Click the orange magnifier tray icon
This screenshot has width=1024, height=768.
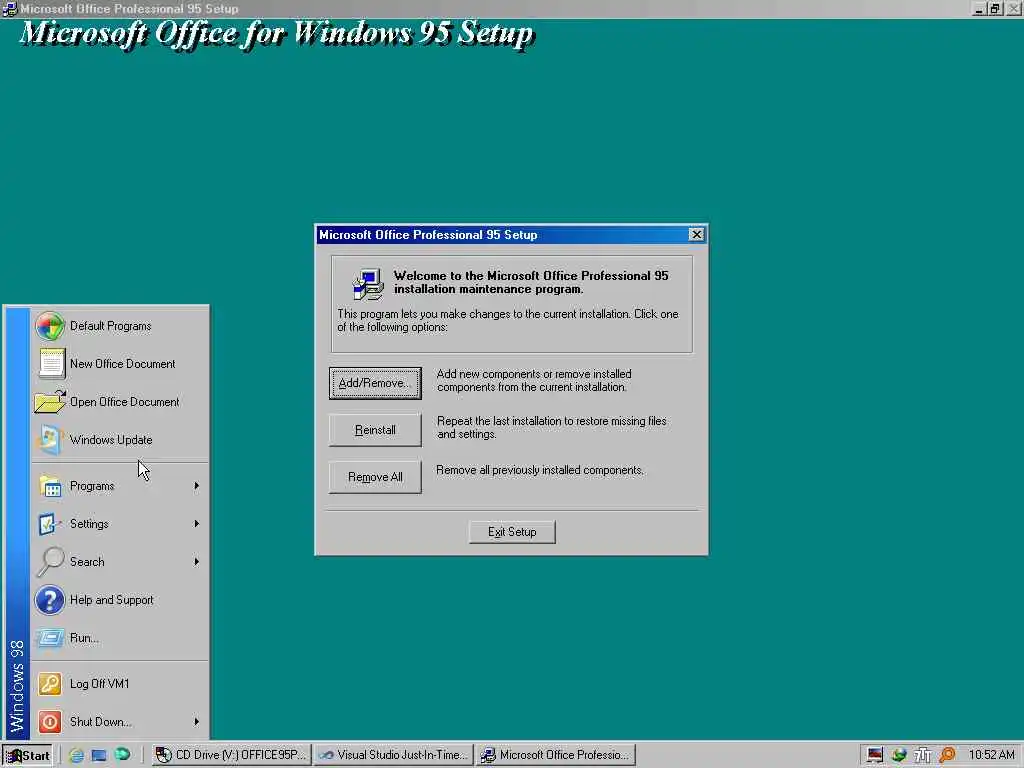coord(947,756)
